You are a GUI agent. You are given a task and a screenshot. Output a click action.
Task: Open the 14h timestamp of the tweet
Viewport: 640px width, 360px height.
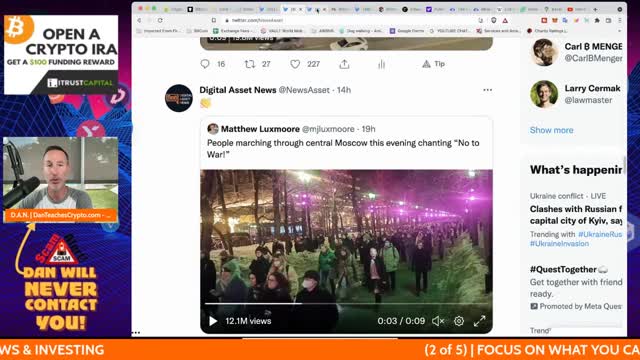(x=344, y=90)
